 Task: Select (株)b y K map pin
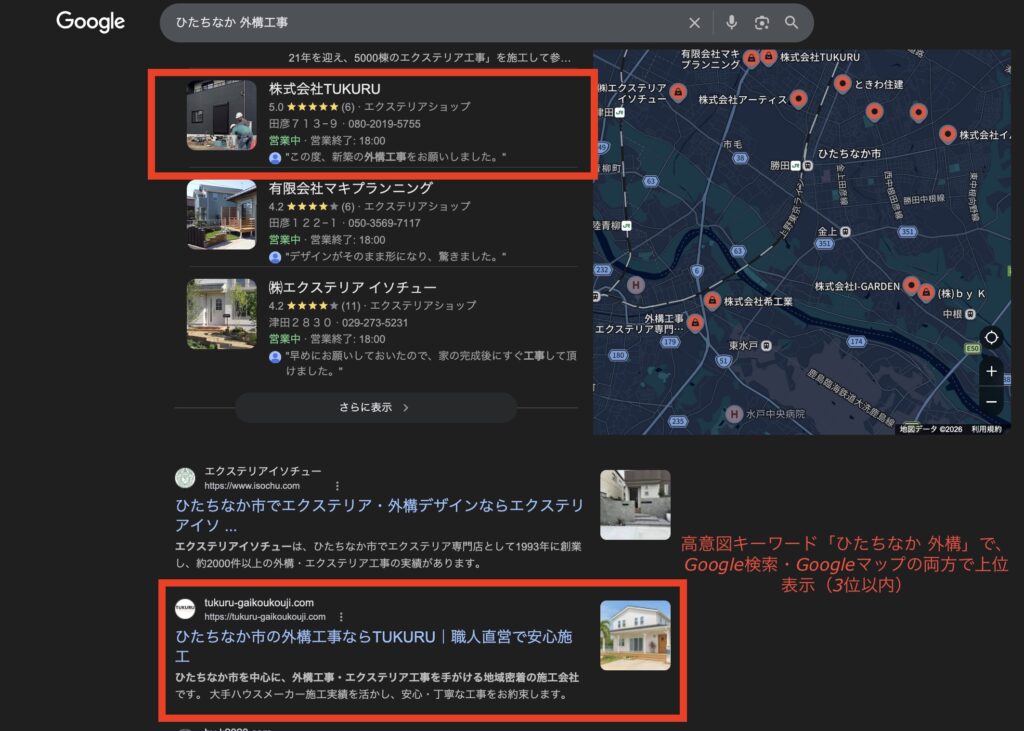[x=926, y=293]
